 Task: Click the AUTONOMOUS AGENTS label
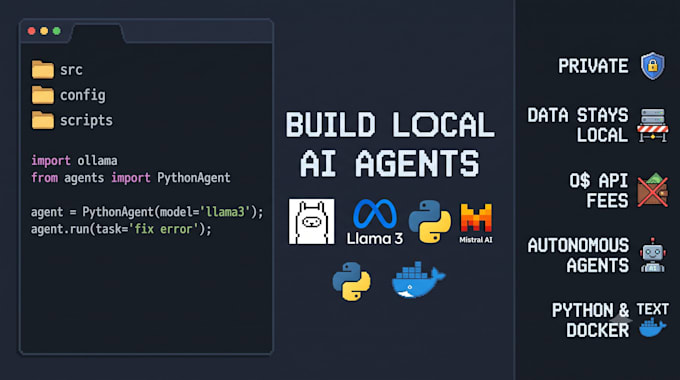578,255
